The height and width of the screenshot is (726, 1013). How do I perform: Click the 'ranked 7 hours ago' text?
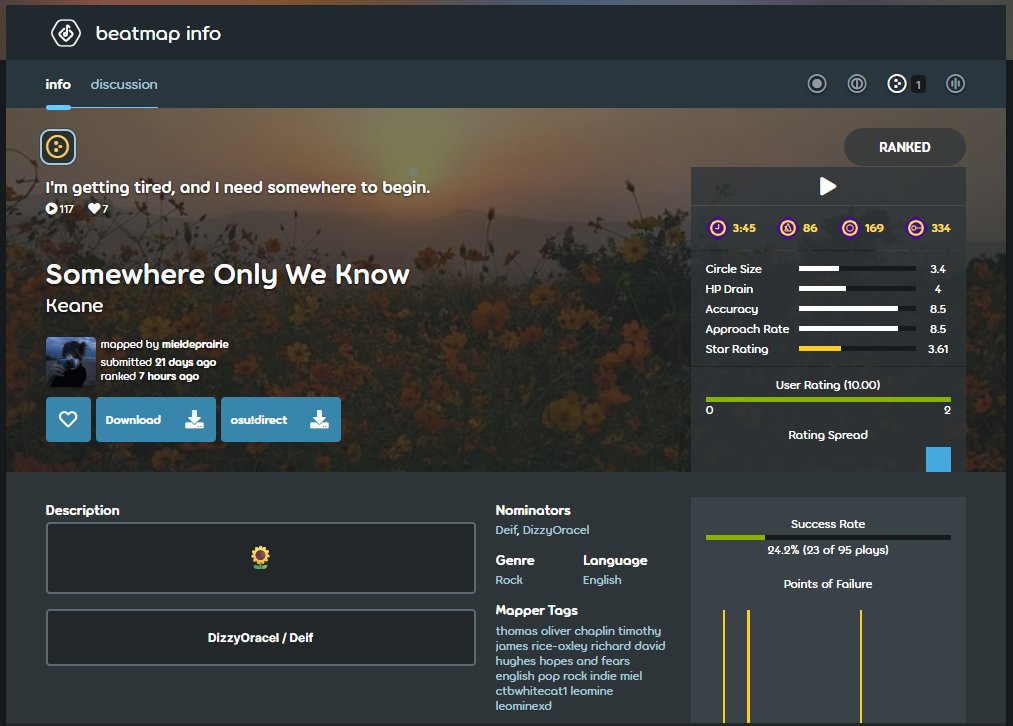(x=149, y=376)
